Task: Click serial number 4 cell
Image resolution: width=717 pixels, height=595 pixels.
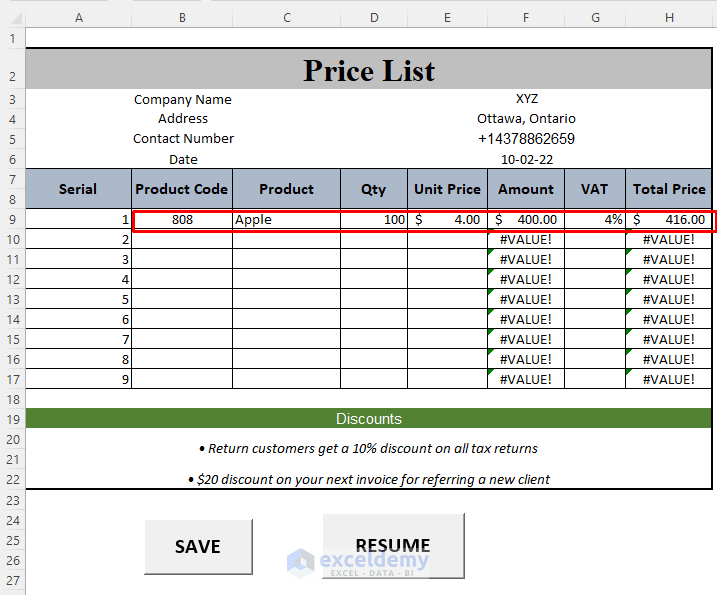Action: click(78, 279)
